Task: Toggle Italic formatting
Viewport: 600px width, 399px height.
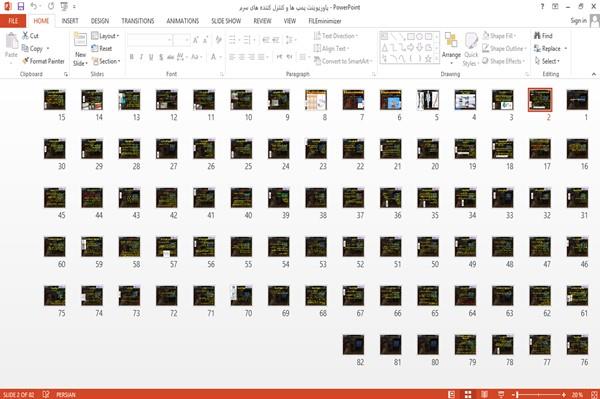Action: [141, 57]
